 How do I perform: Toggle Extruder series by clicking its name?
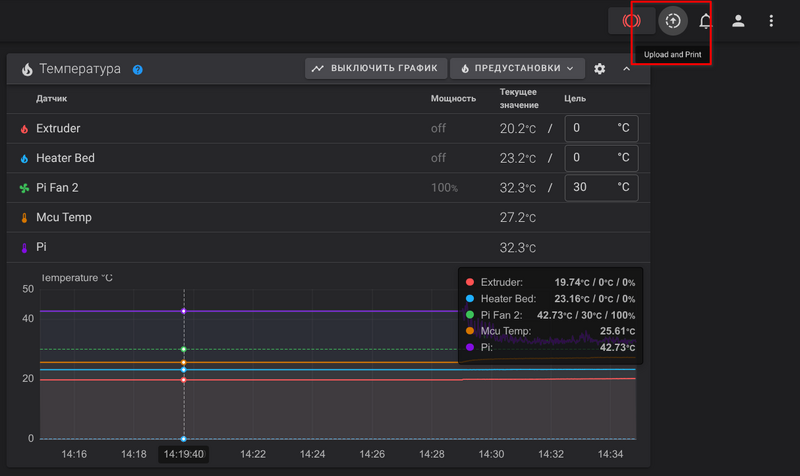pyautogui.click(x=58, y=129)
